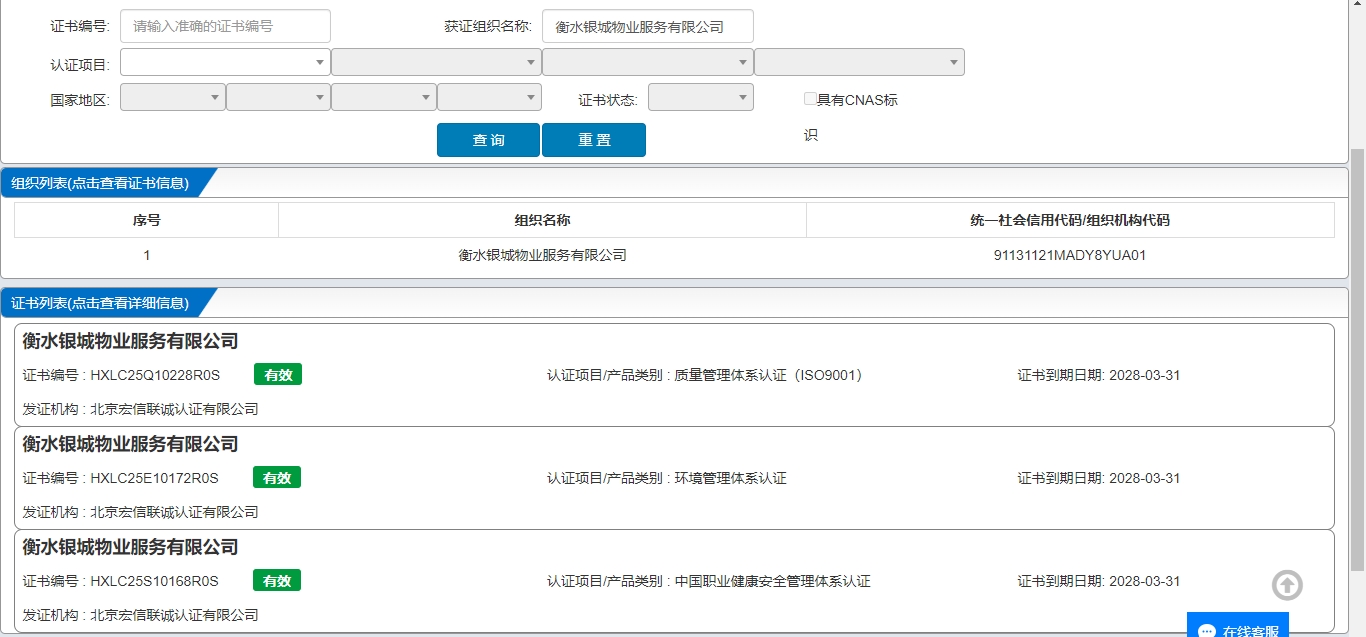Click the page vertical scrollbar
The width and height of the screenshot is (1366, 637).
[1357, 360]
